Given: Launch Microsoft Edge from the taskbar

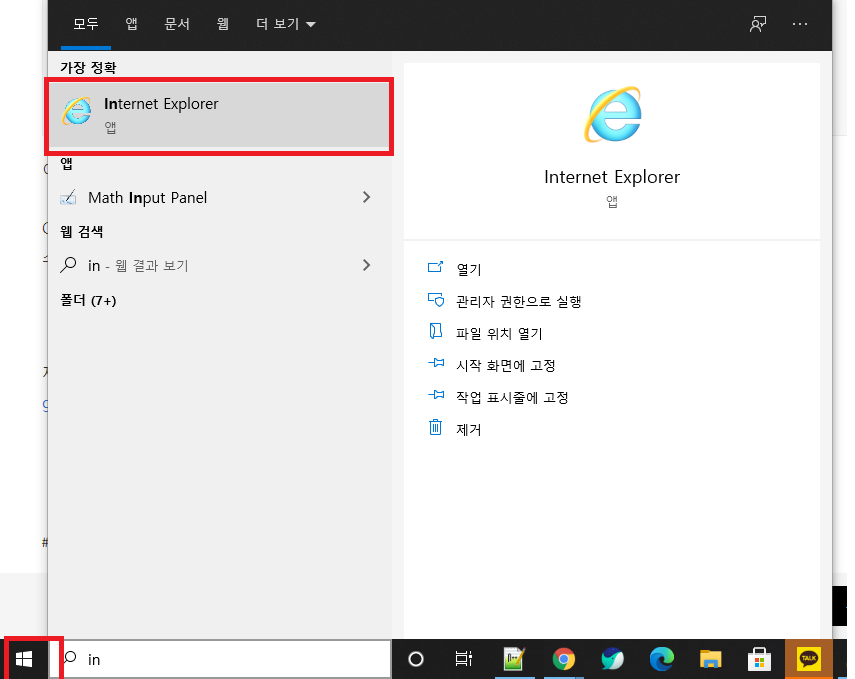Looking at the screenshot, I should tap(661, 659).
